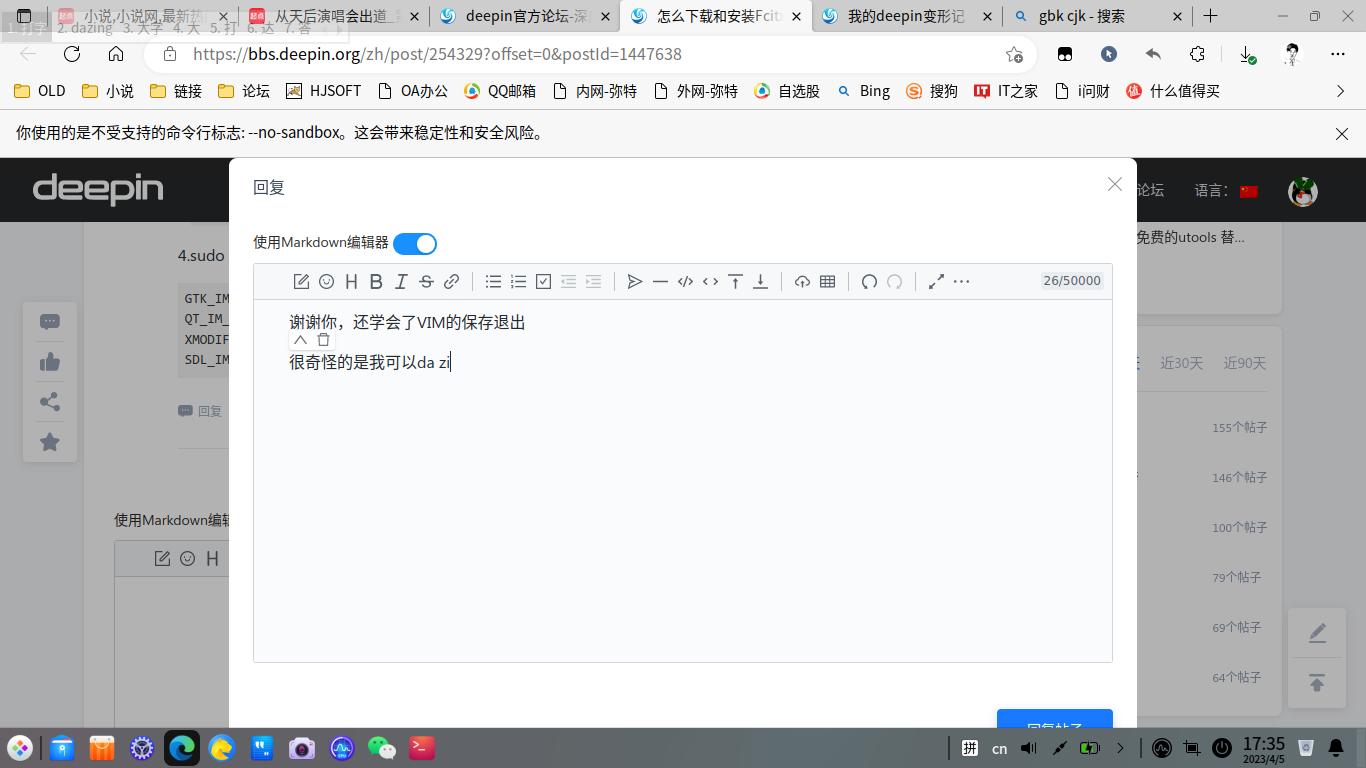
Task: Like the post using the thumbs-up icon
Action: coord(50,362)
